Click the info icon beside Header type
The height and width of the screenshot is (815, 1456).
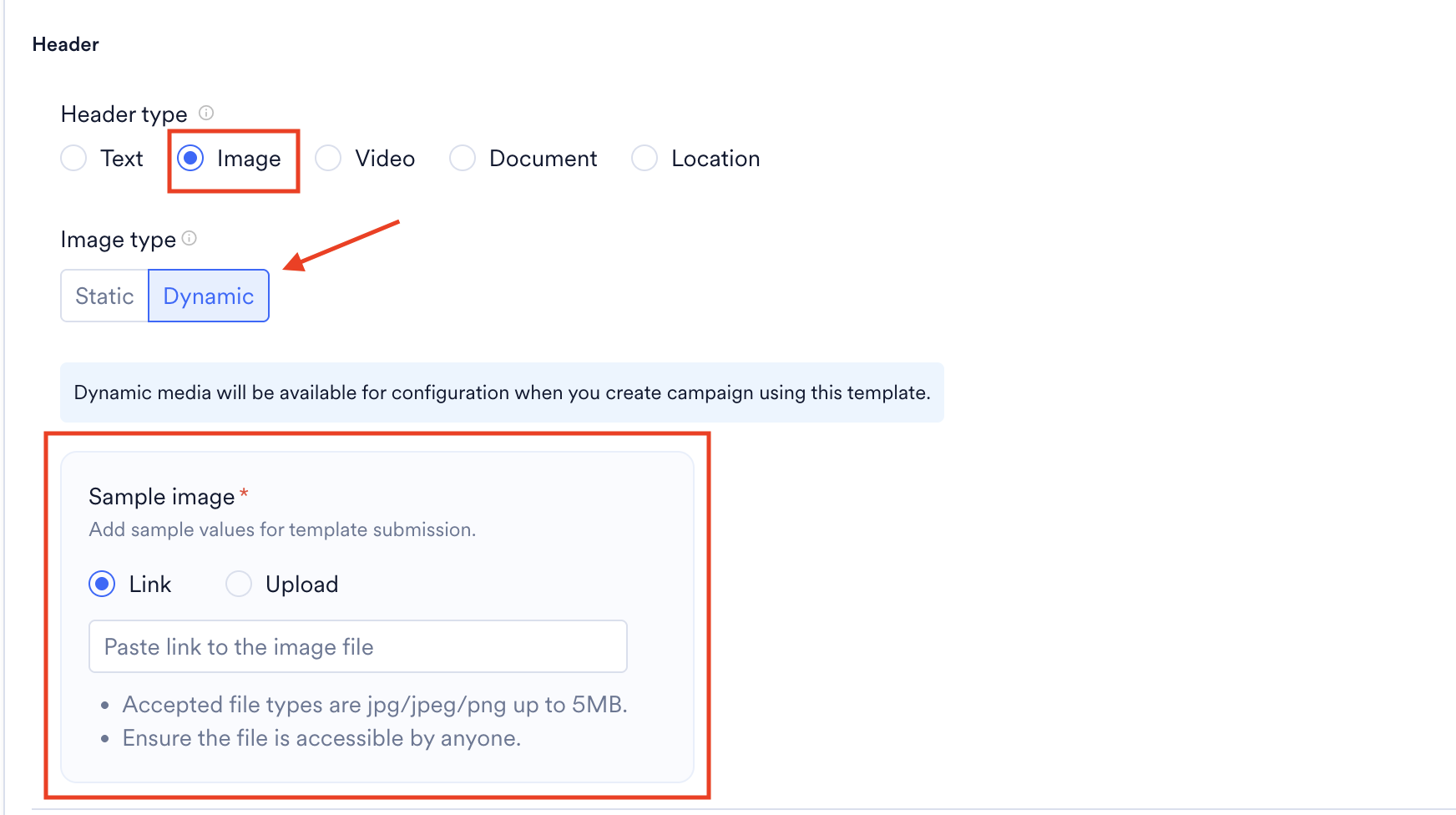click(206, 113)
